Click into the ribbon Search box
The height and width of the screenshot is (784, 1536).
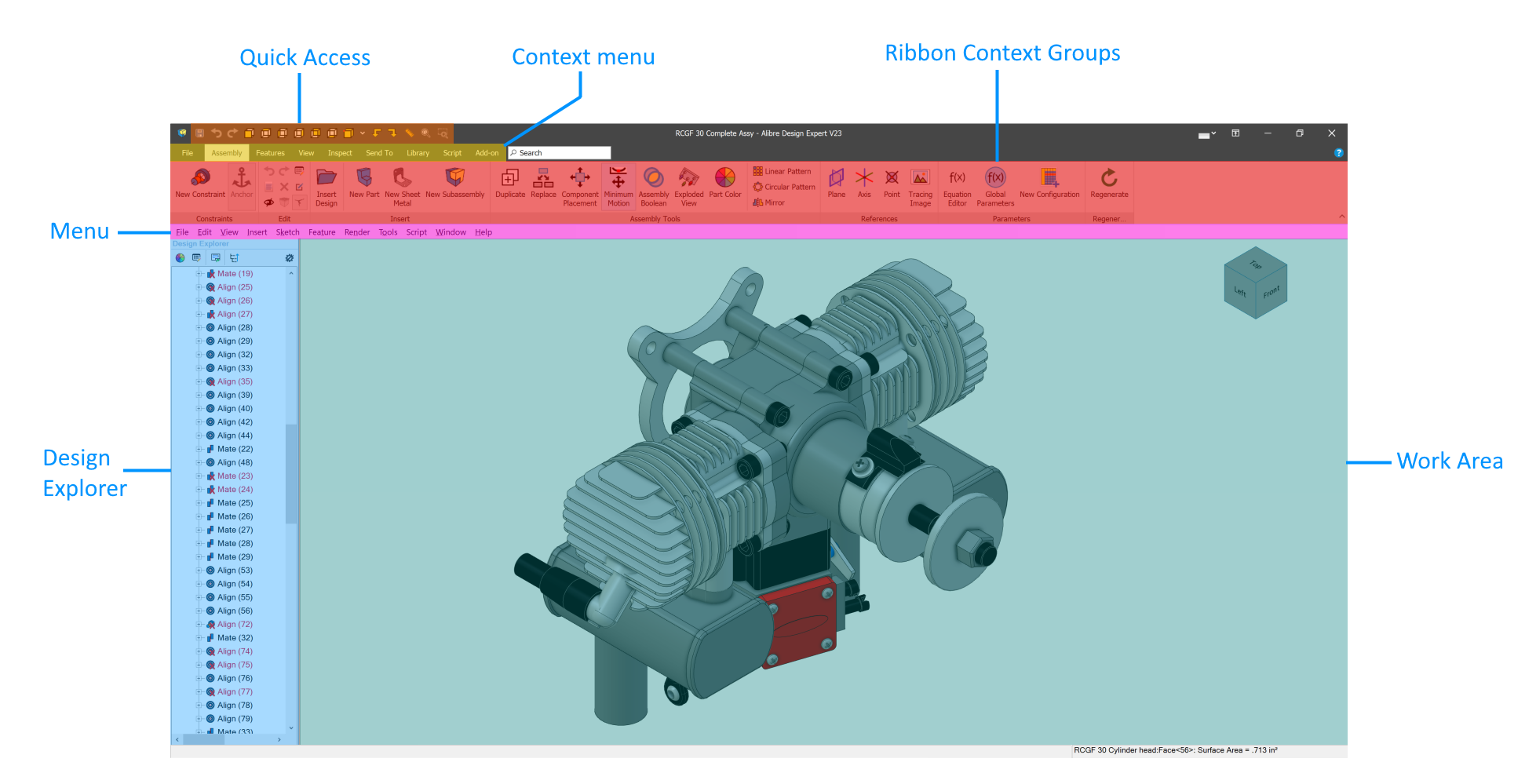(559, 153)
